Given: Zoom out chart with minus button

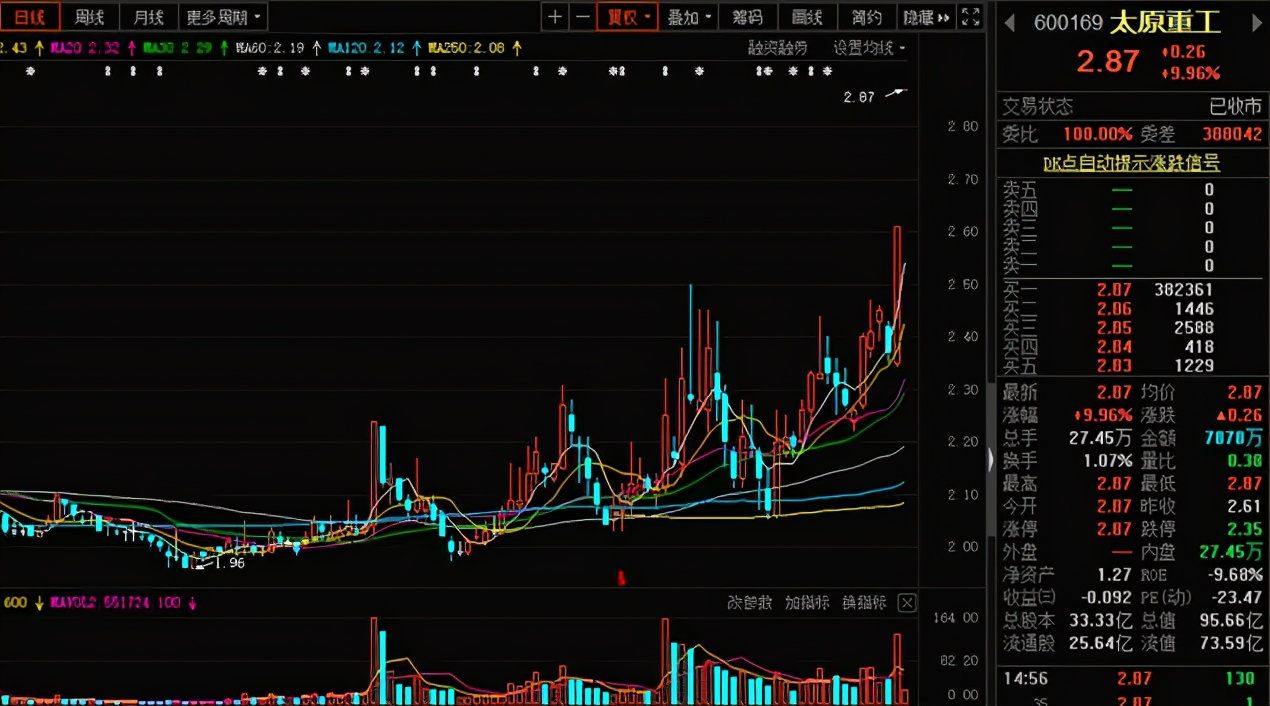Looking at the screenshot, I should [x=583, y=17].
